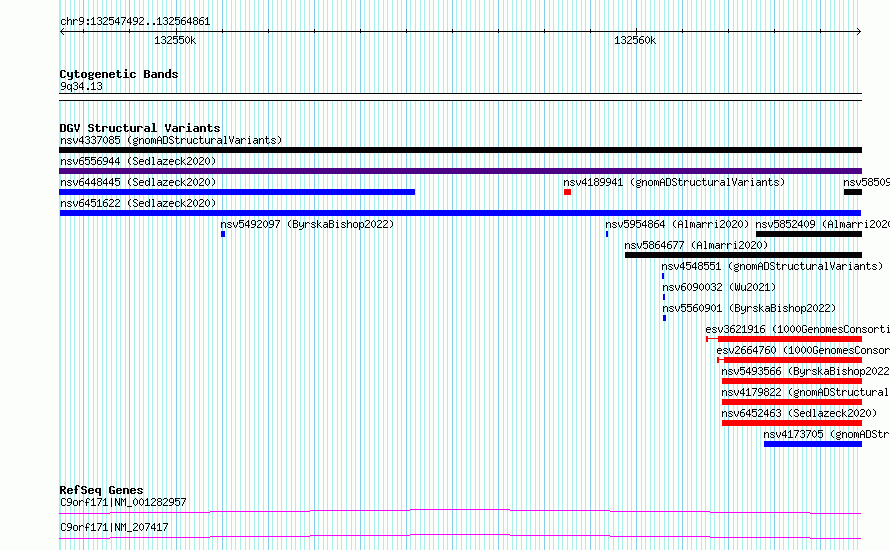The height and width of the screenshot is (550, 890).
Task: Click the ruler's left arrow end
Action: [62, 32]
